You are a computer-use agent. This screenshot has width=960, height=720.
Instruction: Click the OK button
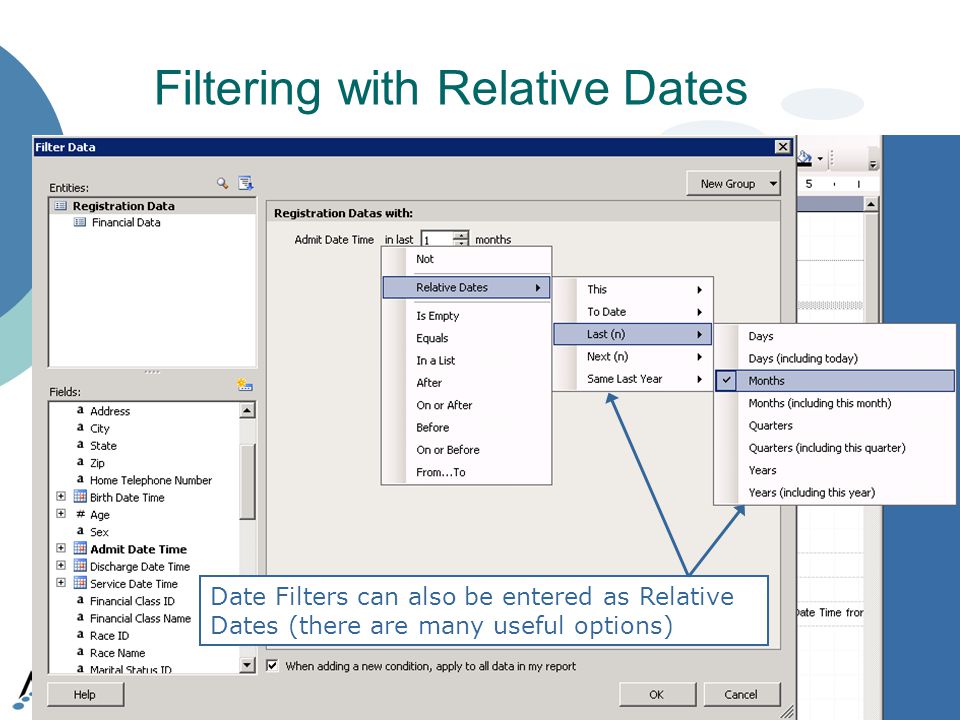pos(656,694)
